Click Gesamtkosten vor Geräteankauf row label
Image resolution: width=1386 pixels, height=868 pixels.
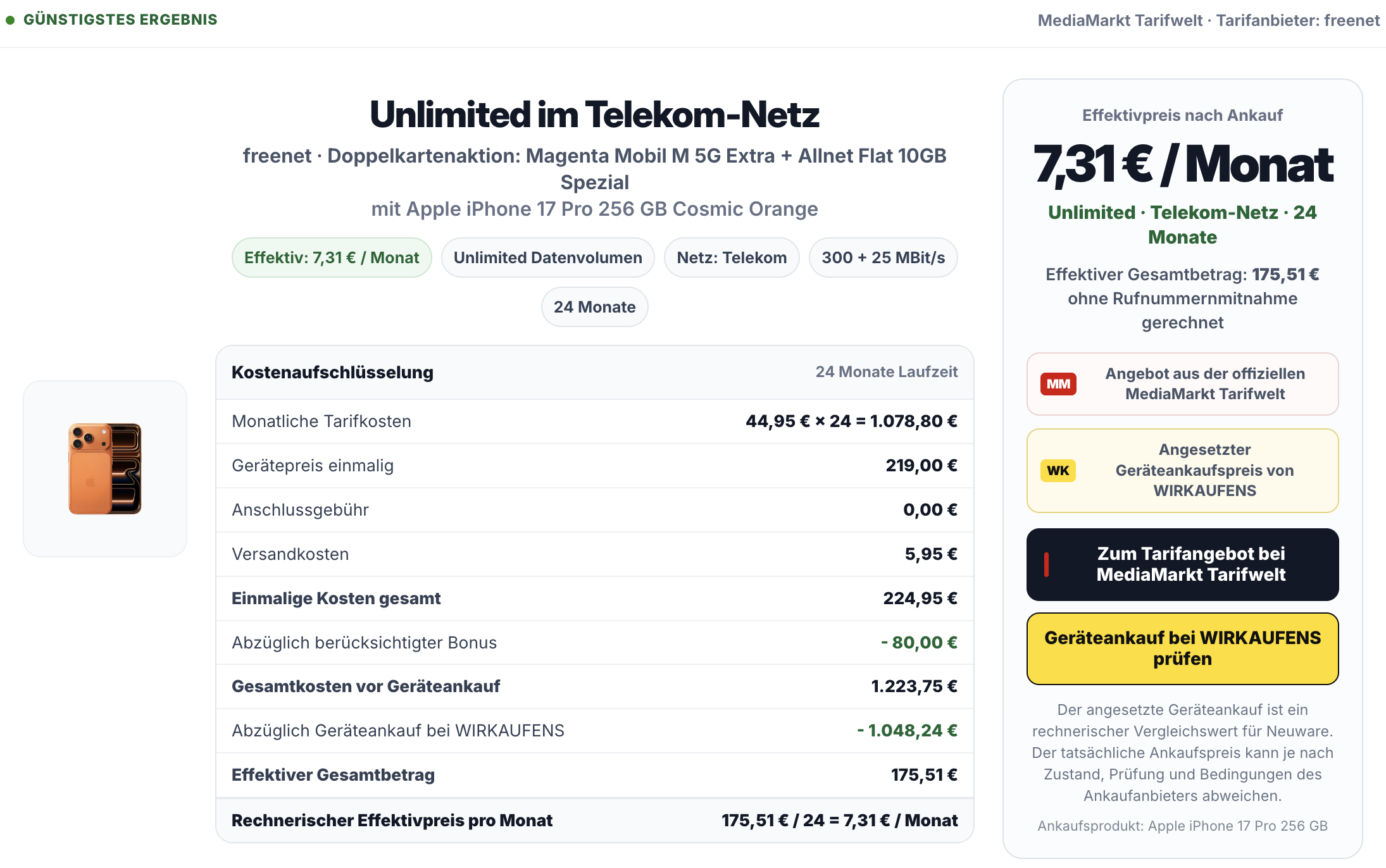point(366,686)
